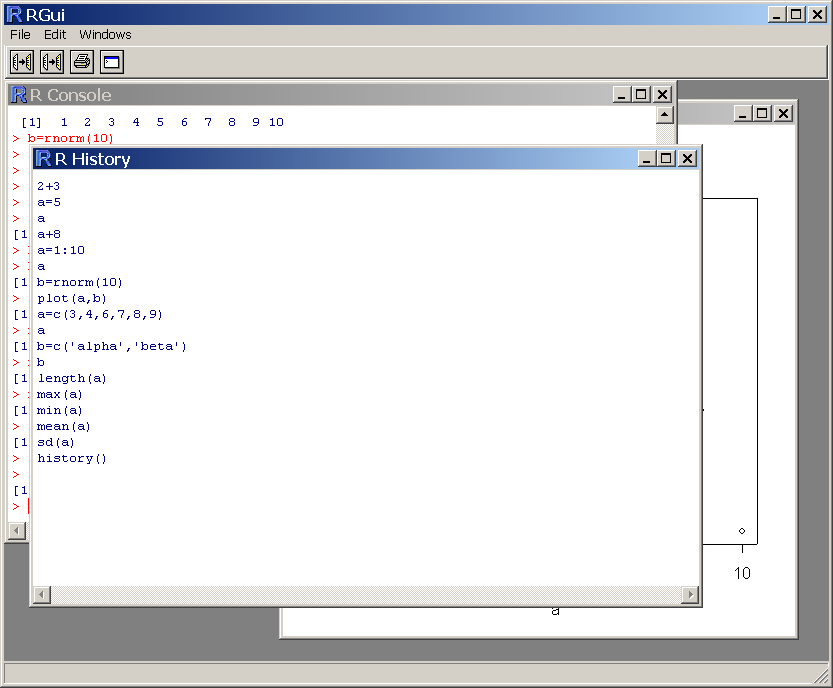Screen dimensions: 833x688
Task: Open the Edit menu
Action: pos(55,34)
